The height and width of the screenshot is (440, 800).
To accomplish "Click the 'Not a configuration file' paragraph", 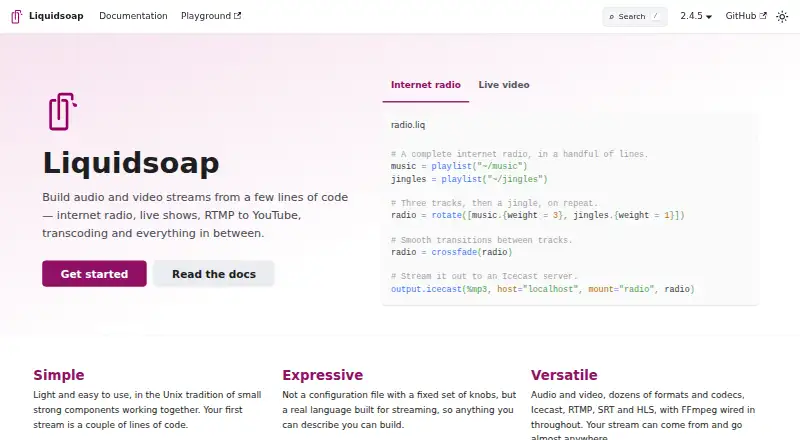I will [399, 409].
